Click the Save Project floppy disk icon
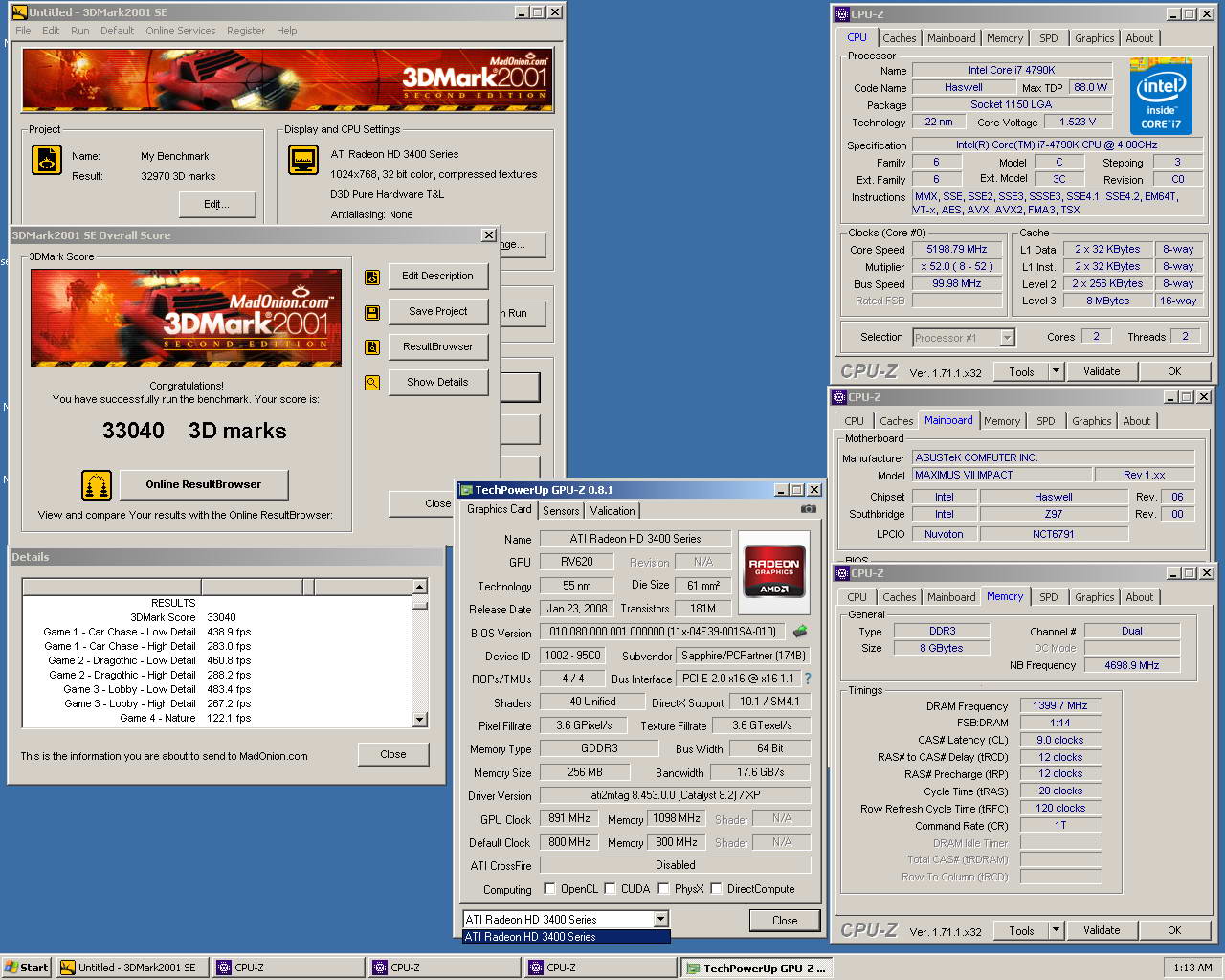This screenshot has height=980, width=1225. [x=372, y=312]
